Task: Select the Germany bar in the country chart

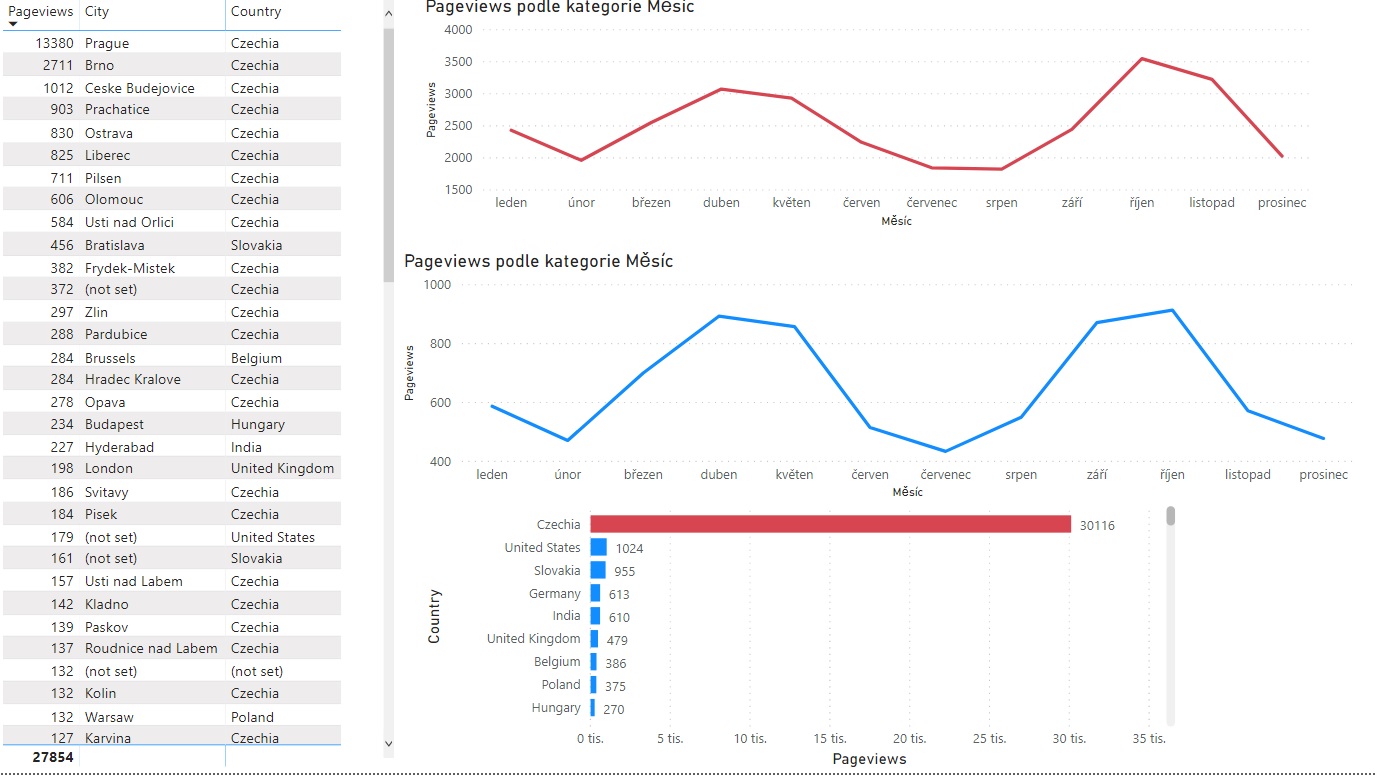Action: pyautogui.click(x=595, y=594)
